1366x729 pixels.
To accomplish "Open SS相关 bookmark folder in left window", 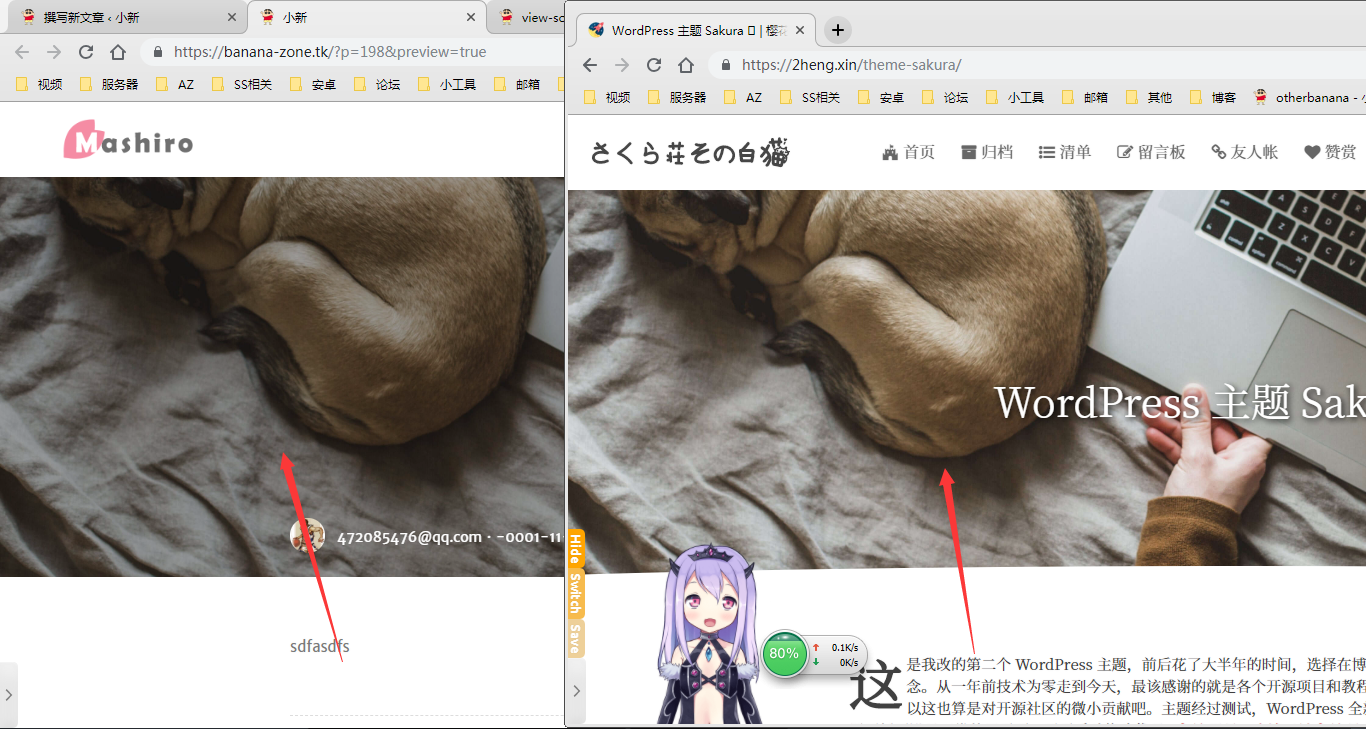I will (x=243, y=85).
